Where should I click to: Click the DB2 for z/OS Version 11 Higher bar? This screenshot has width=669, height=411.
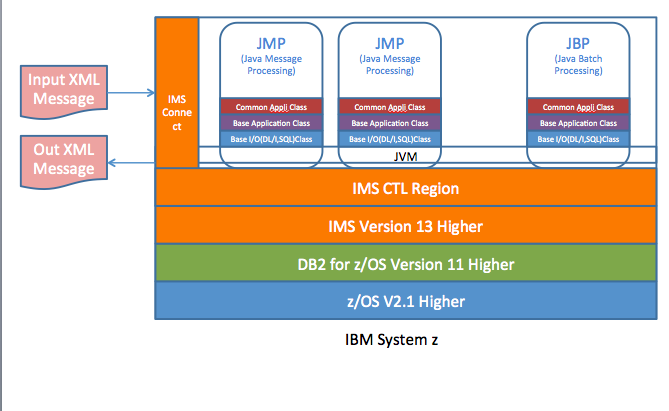coord(406,263)
